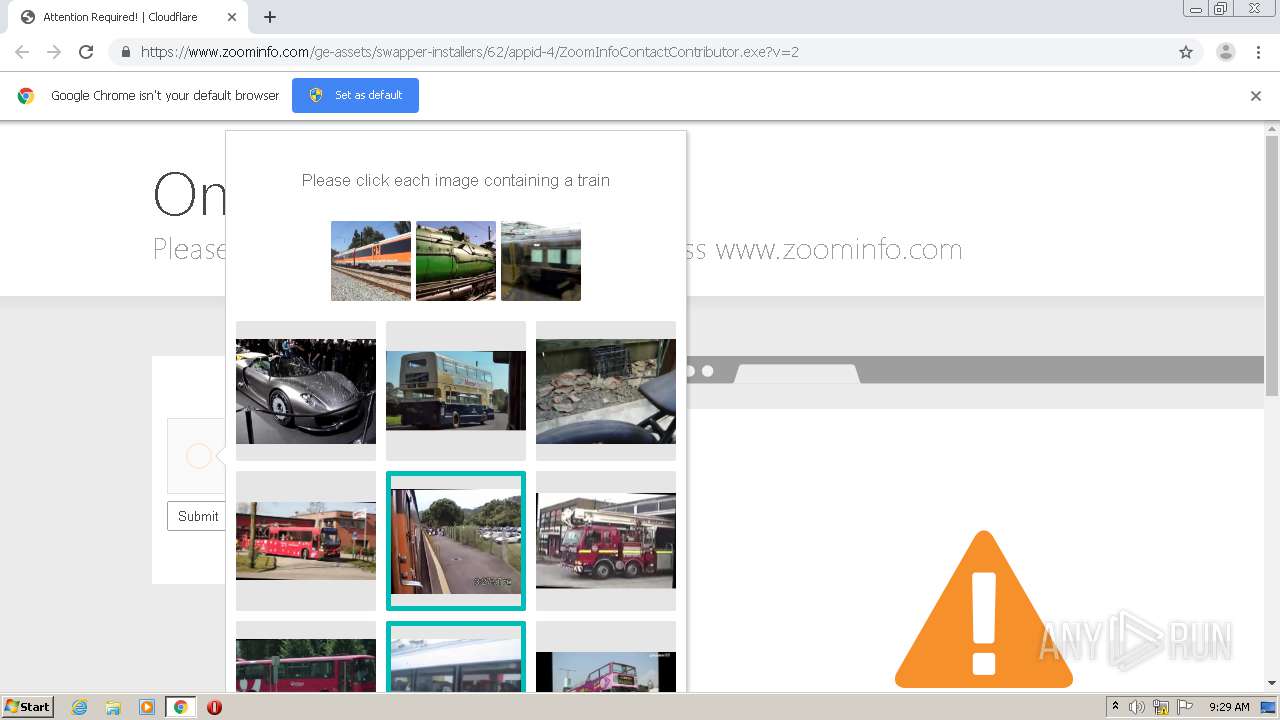Select the yellow double-decker bus image
The image size is (1280, 720).
tap(456, 391)
